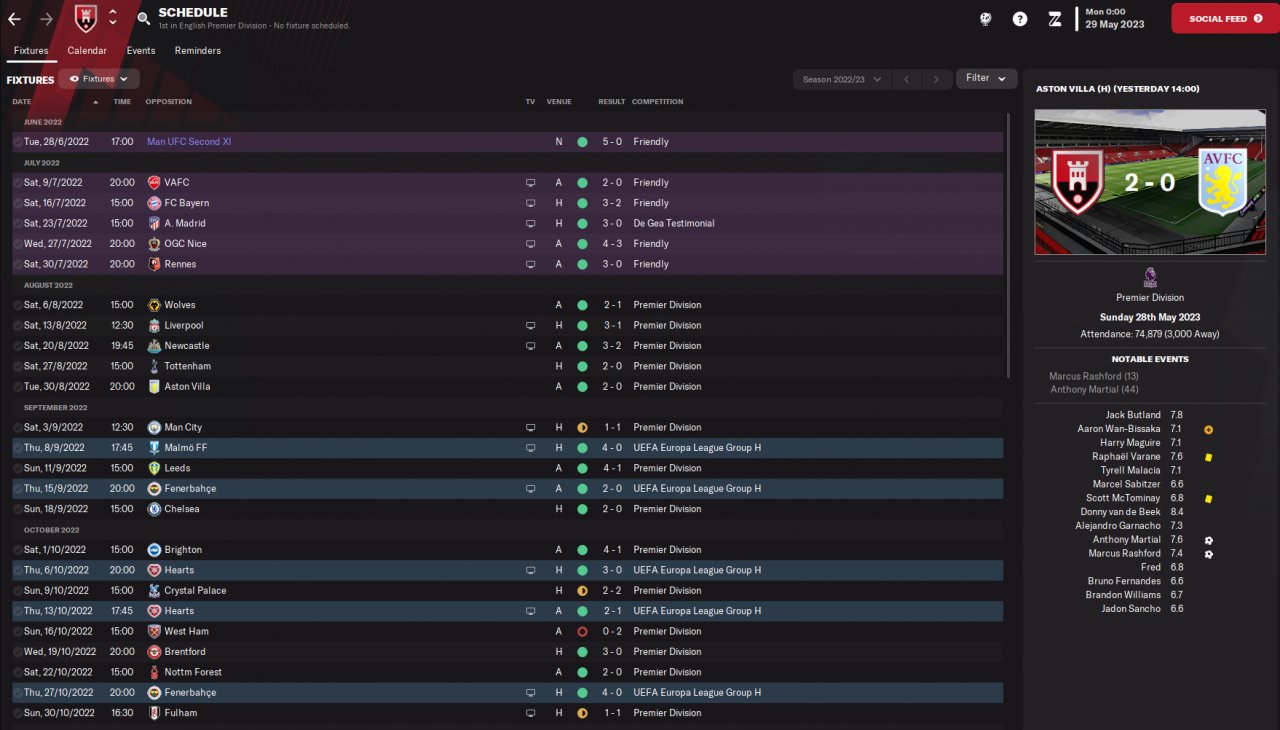This screenshot has width=1280, height=730.
Task: Open the FMFC 'Z' icon
Action: click(x=1054, y=18)
